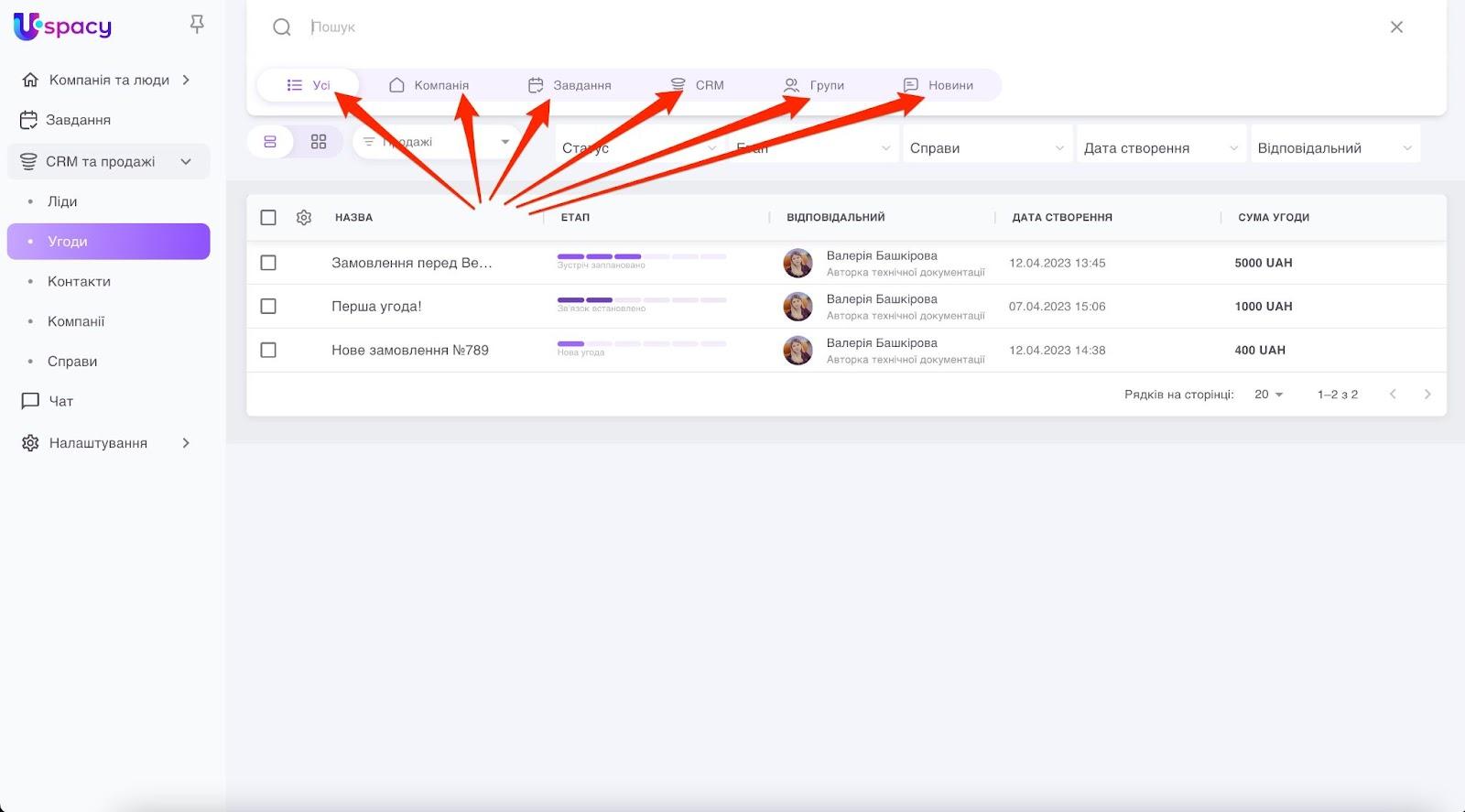The image size is (1465, 812).
Task: Select the Завдання search tab
Action: (x=570, y=85)
